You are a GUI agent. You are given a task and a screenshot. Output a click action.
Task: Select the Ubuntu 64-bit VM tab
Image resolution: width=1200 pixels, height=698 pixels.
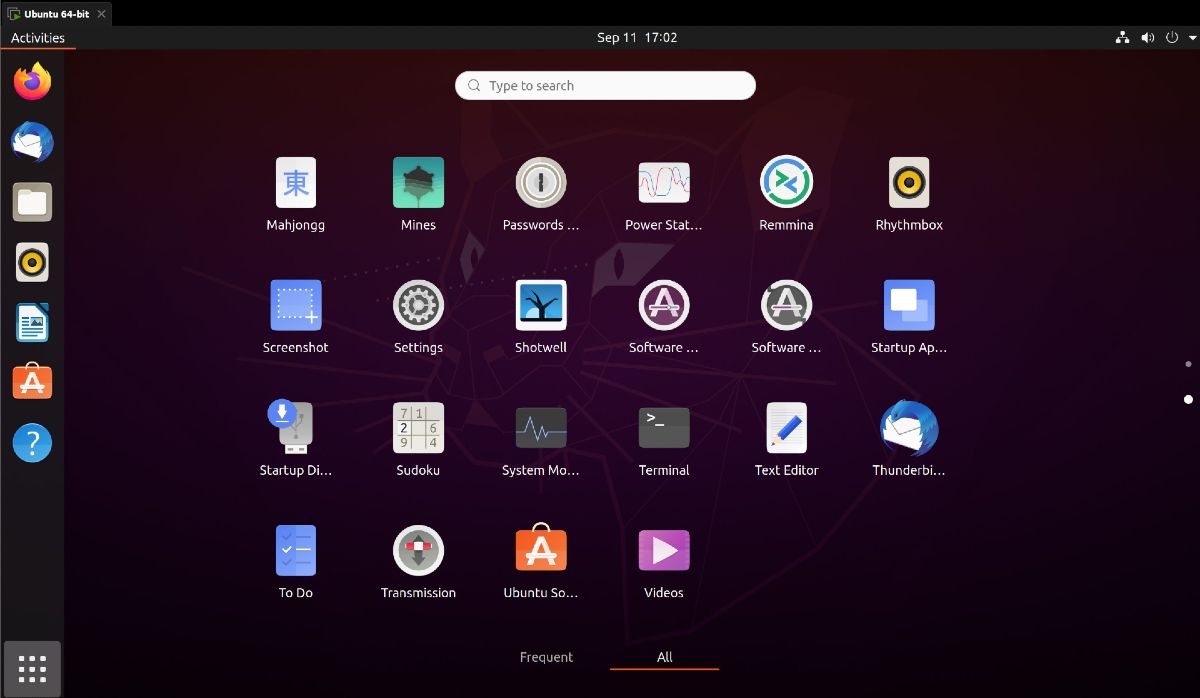57,13
